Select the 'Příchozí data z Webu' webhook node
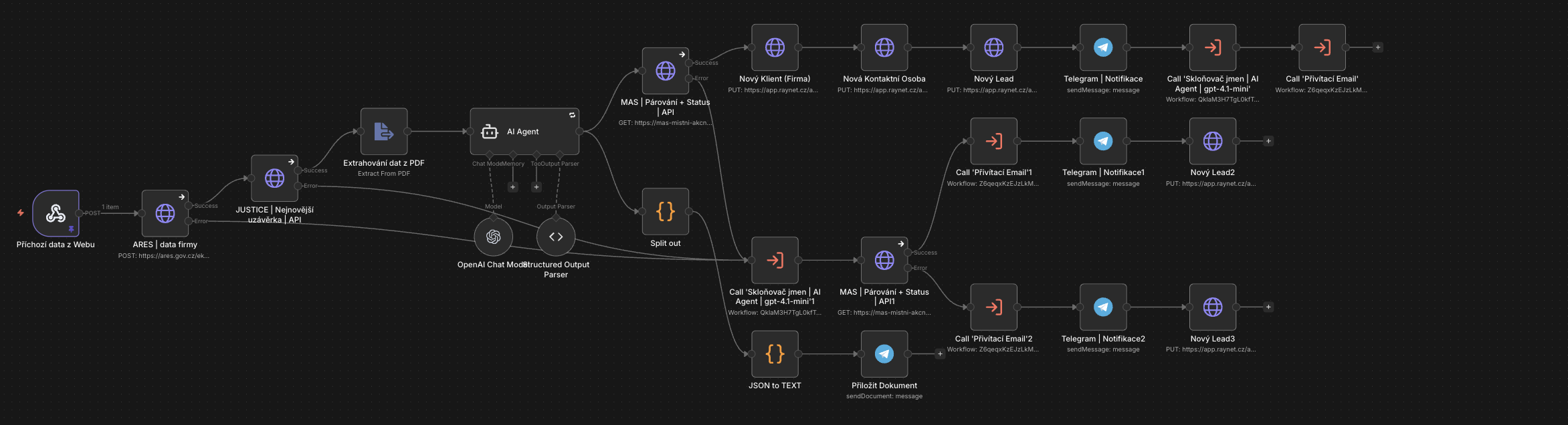Image resolution: width=1568 pixels, height=425 pixels. pos(56,213)
